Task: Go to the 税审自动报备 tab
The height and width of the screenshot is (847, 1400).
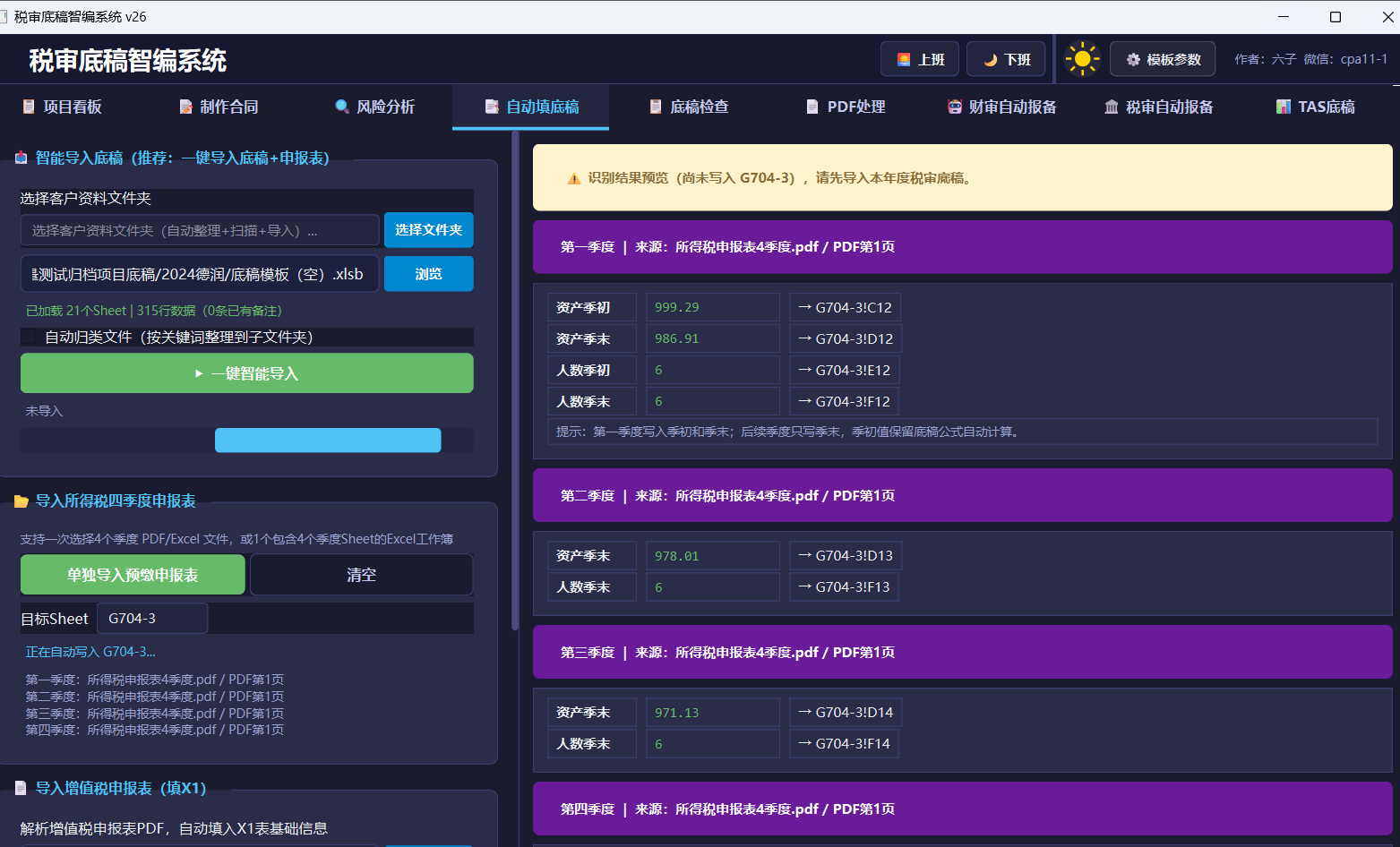Action: pyautogui.click(x=1158, y=107)
